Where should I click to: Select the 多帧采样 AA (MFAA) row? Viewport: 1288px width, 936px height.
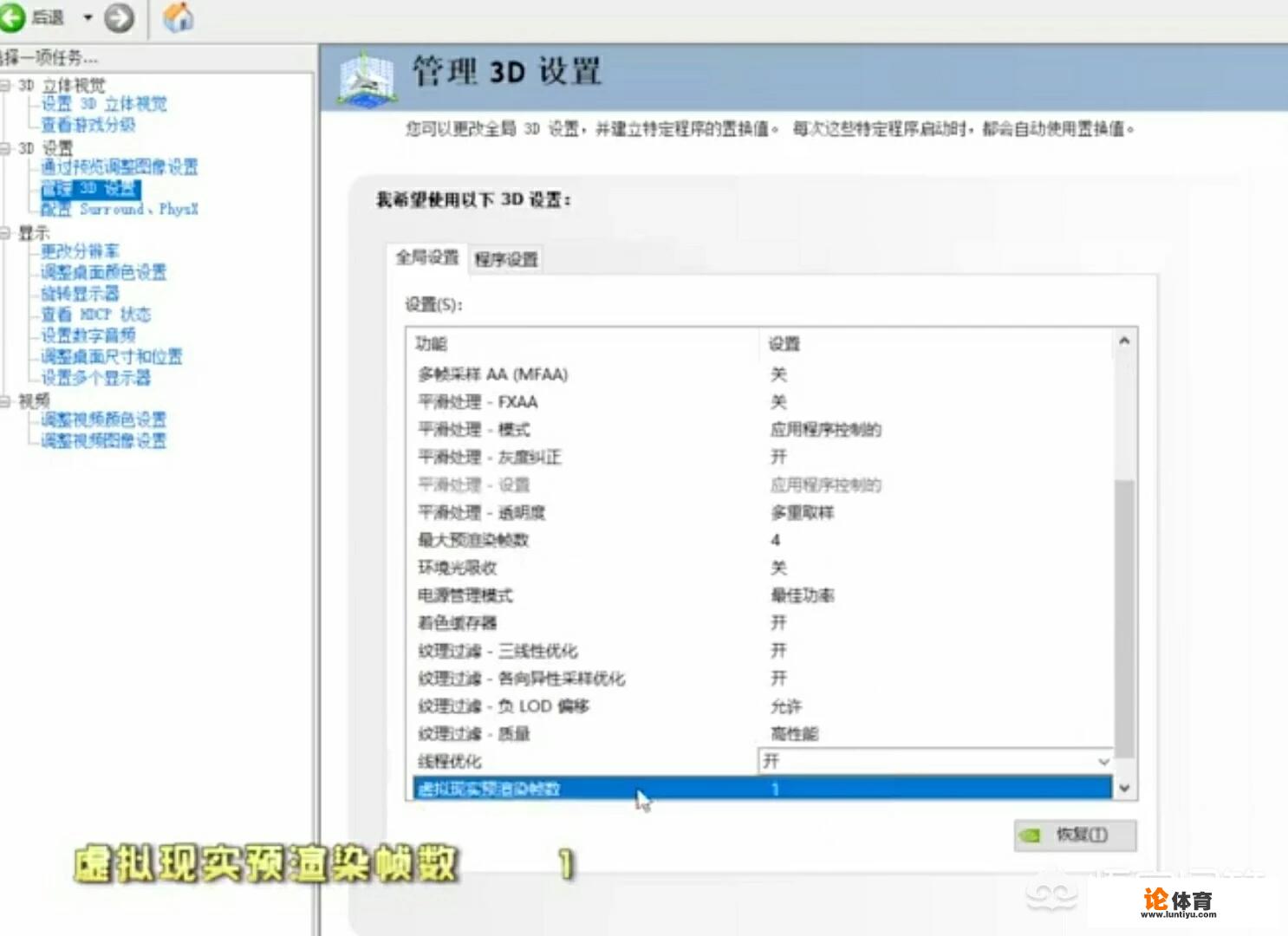click(x=763, y=374)
